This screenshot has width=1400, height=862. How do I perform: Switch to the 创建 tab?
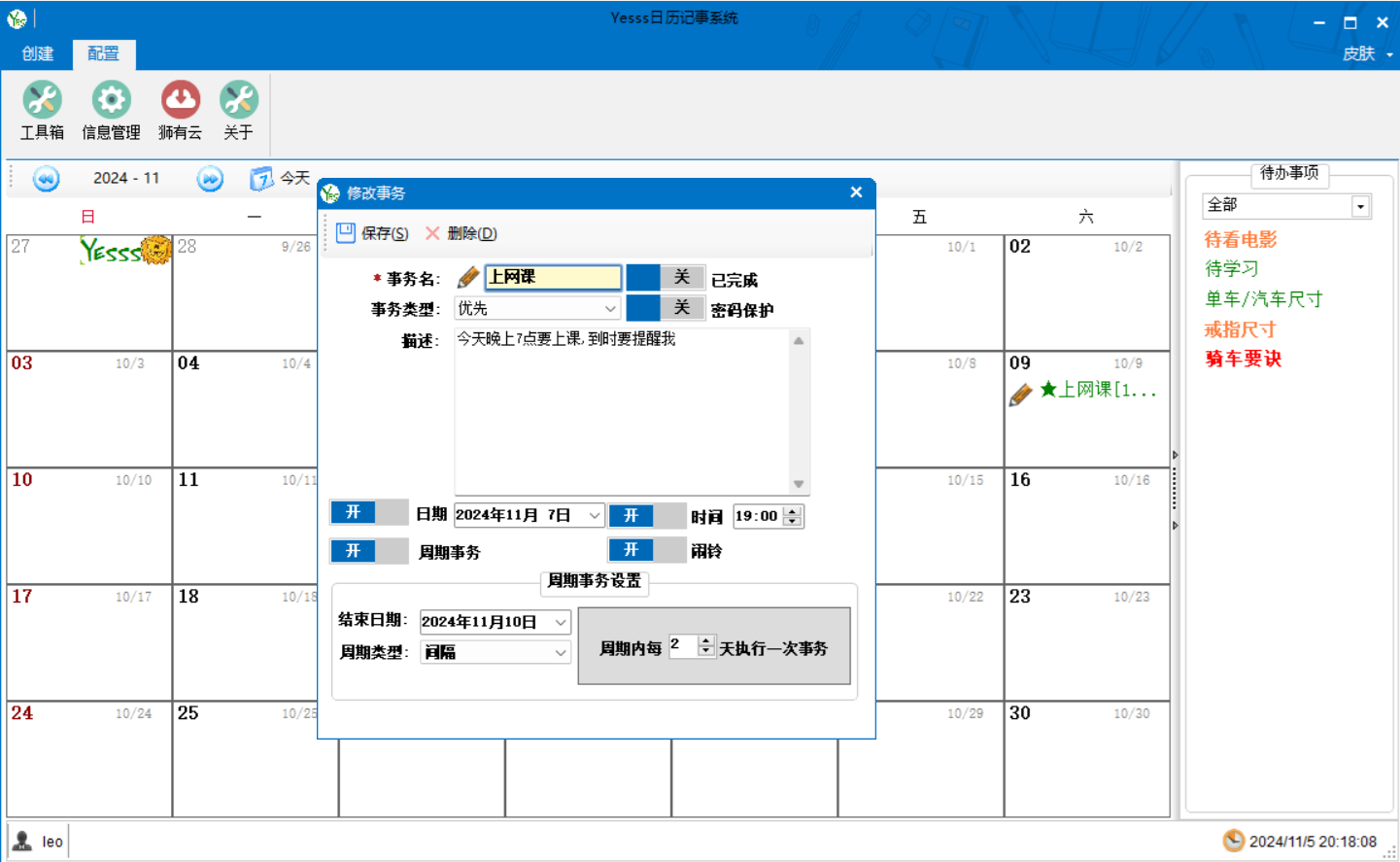[38, 53]
